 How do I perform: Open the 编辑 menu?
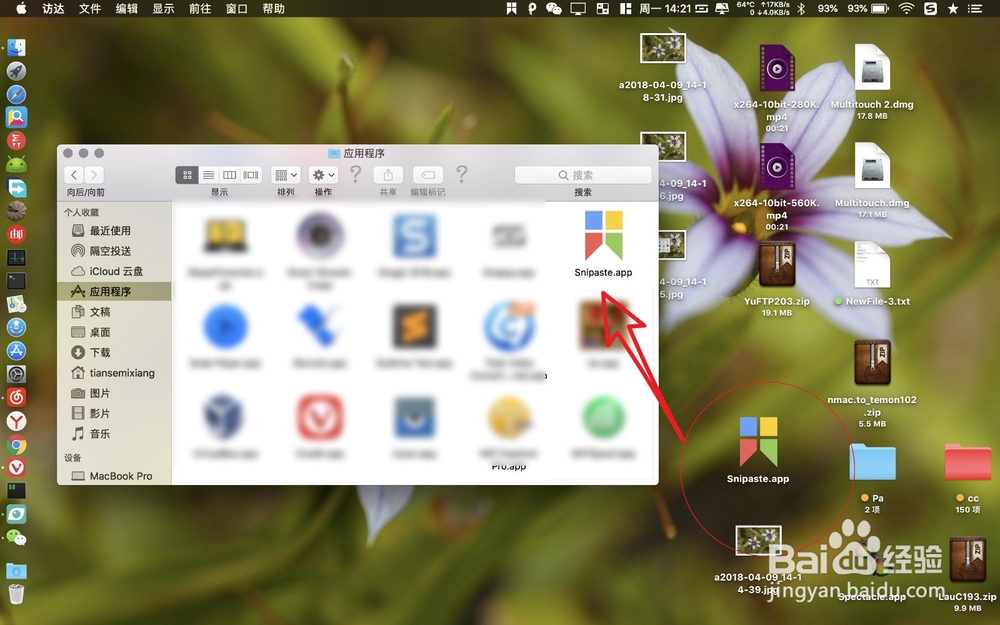coord(126,8)
